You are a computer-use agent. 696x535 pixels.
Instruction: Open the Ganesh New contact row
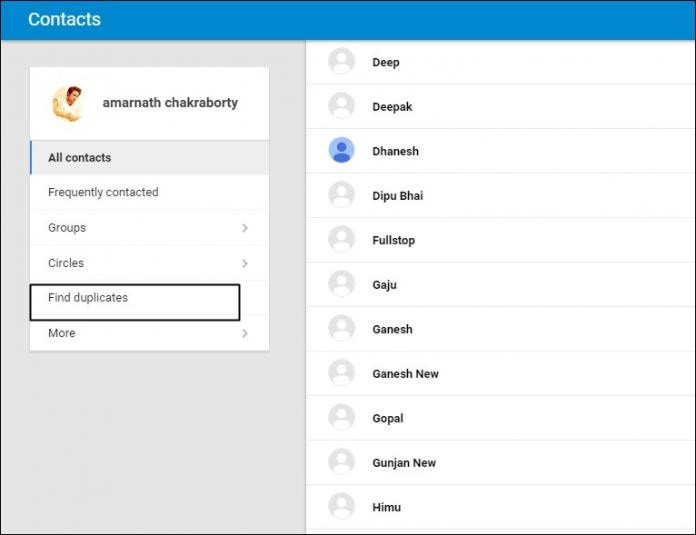(x=405, y=373)
